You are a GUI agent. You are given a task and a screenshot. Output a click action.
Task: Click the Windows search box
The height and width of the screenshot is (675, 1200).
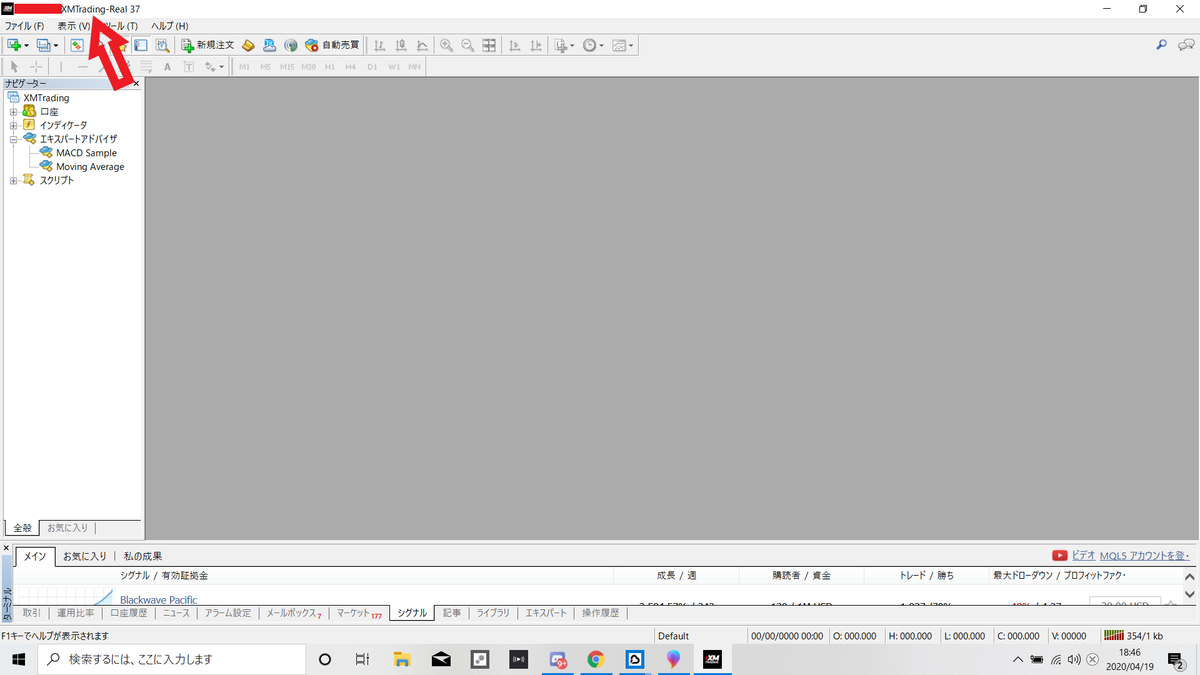[172, 659]
